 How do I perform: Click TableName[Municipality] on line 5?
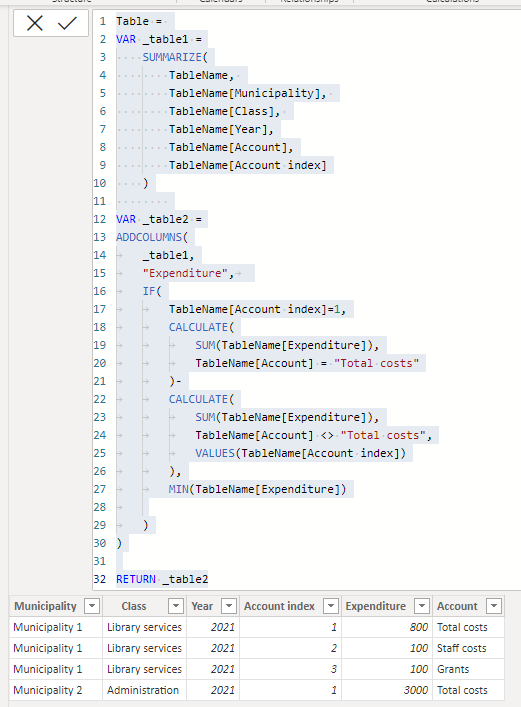(x=244, y=93)
